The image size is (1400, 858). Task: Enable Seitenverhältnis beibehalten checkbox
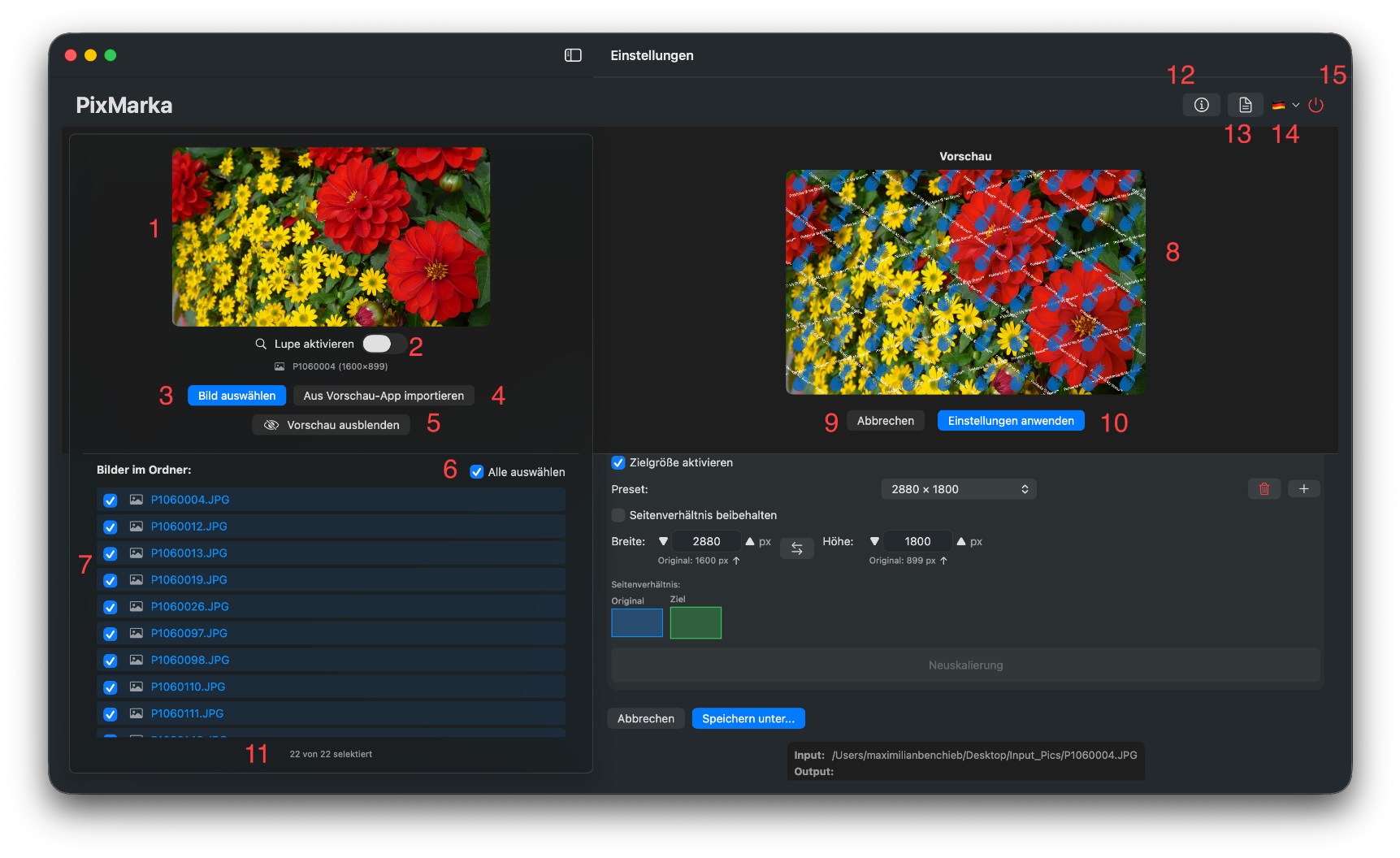(618, 515)
